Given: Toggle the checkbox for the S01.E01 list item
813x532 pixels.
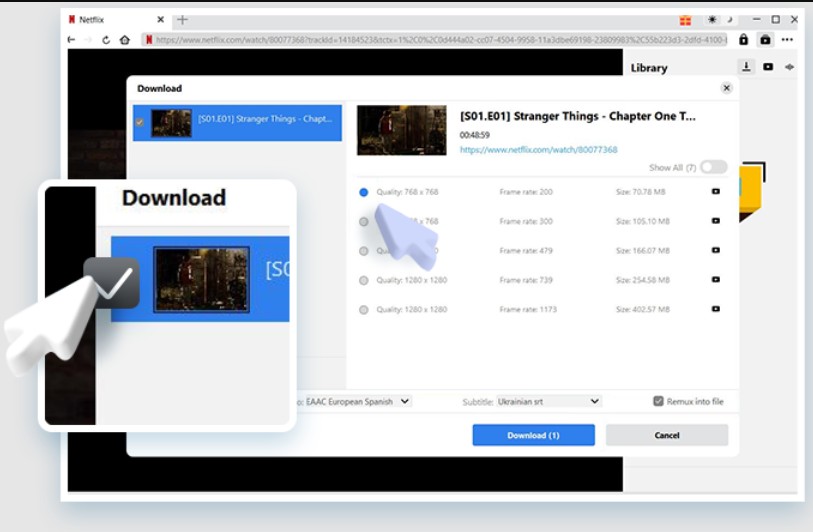Looking at the screenshot, I should [139, 122].
